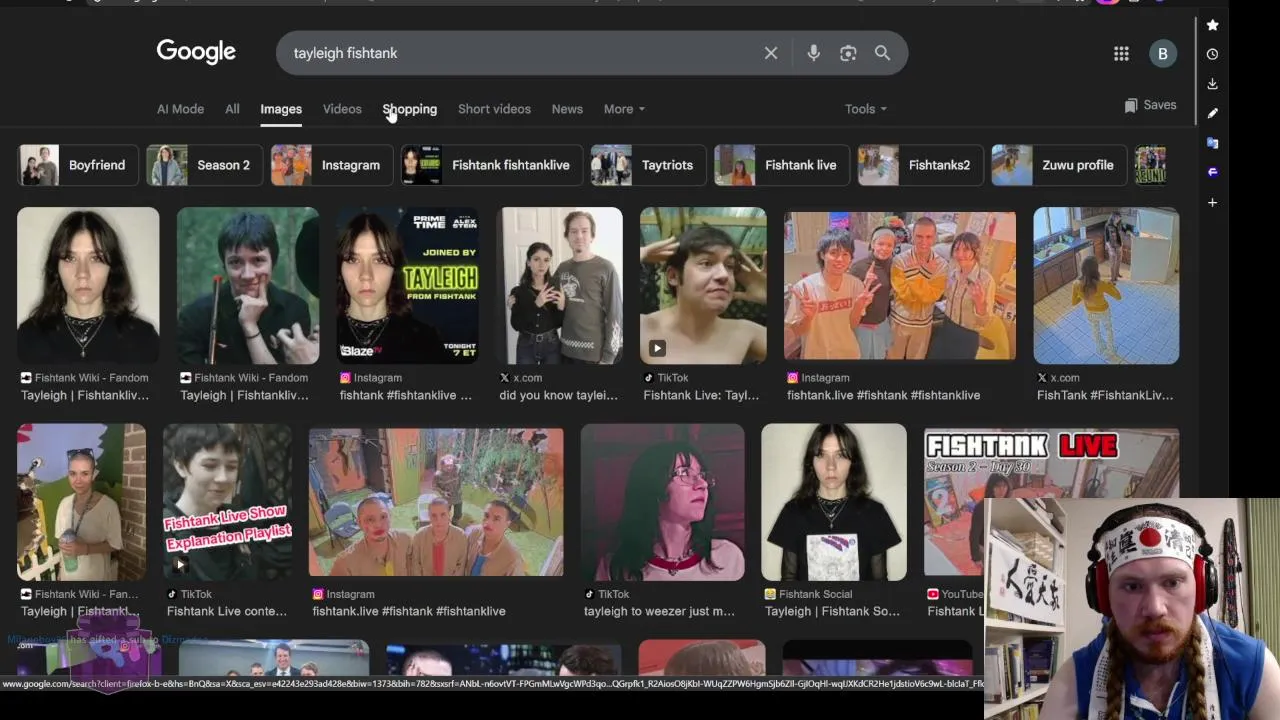The height and width of the screenshot is (720, 1280).
Task: Filter images by Season 2 chip
Action: point(205,165)
